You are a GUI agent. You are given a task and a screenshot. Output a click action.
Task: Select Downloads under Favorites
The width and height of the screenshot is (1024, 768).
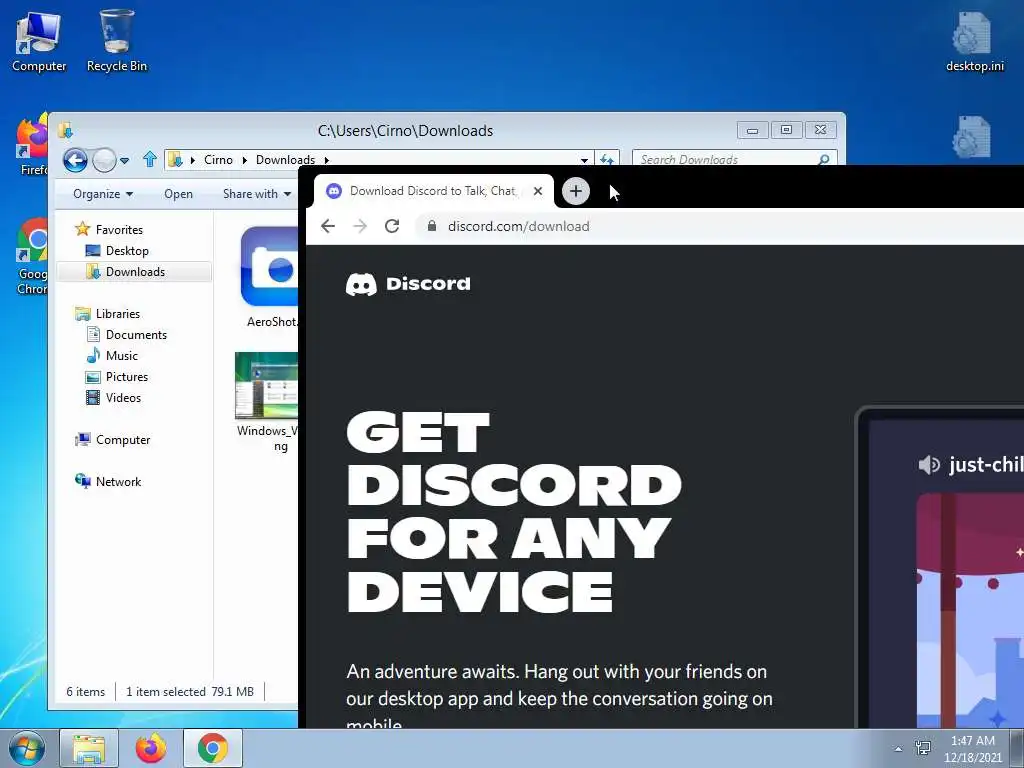(135, 272)
